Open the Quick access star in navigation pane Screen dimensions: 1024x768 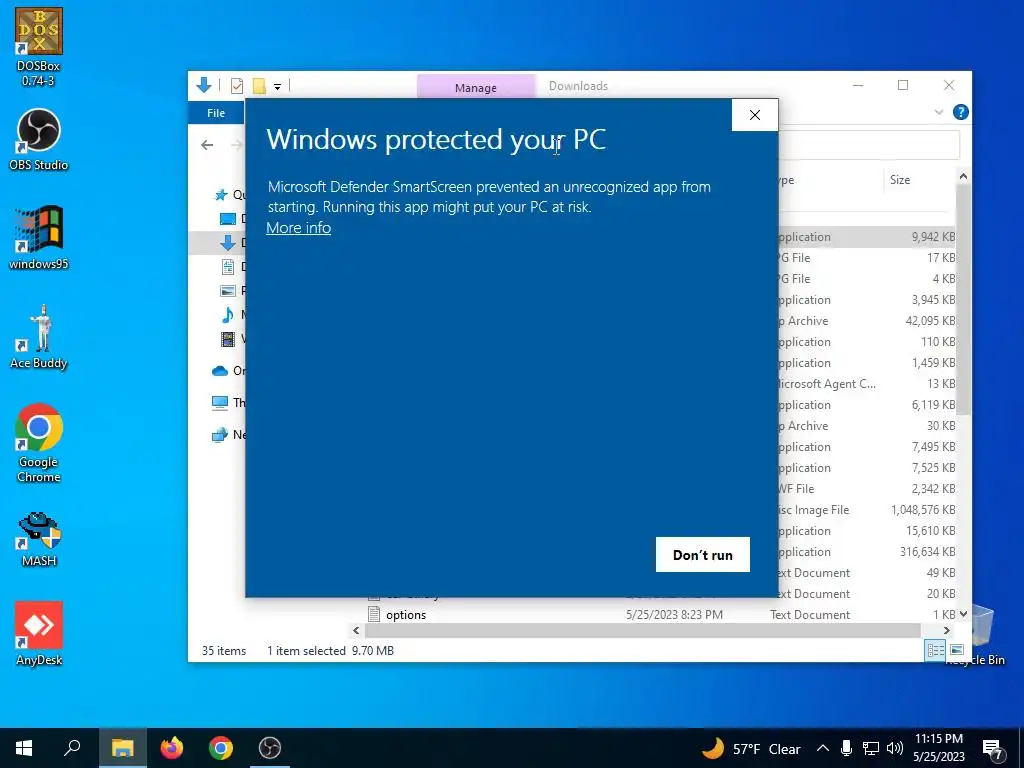[221, 195]
